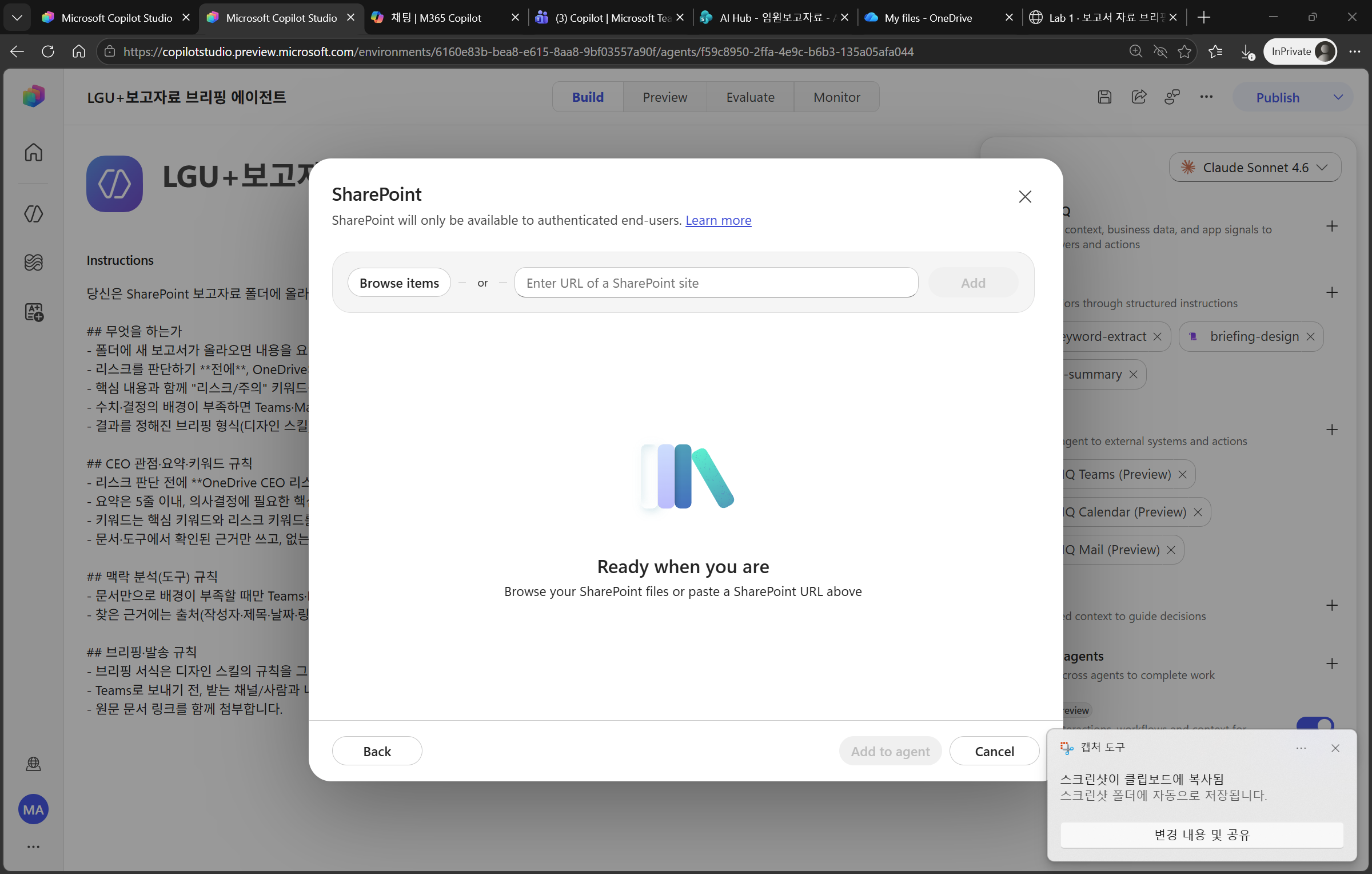
Task: Click Back in the SharePoint dialog
Action: 377,751
